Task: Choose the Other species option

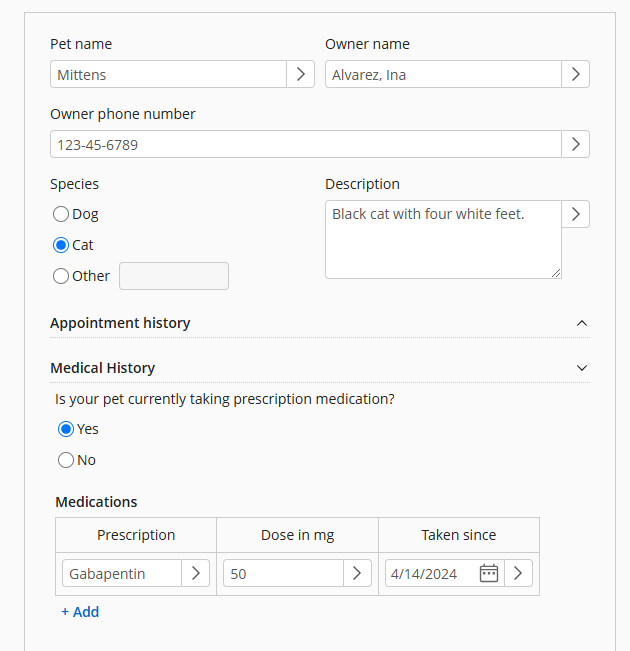Action: pos(61,276)
